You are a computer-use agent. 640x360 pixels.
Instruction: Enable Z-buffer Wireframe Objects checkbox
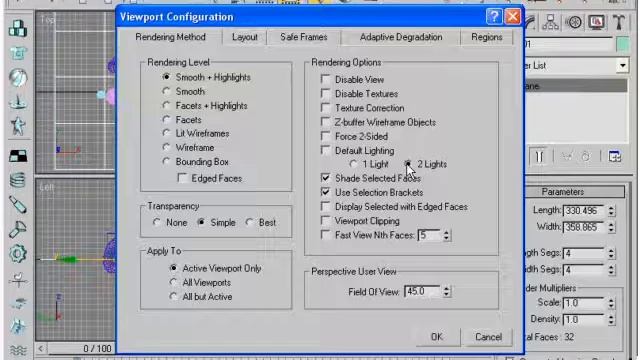pyautogui.click(x=325, y=122)
